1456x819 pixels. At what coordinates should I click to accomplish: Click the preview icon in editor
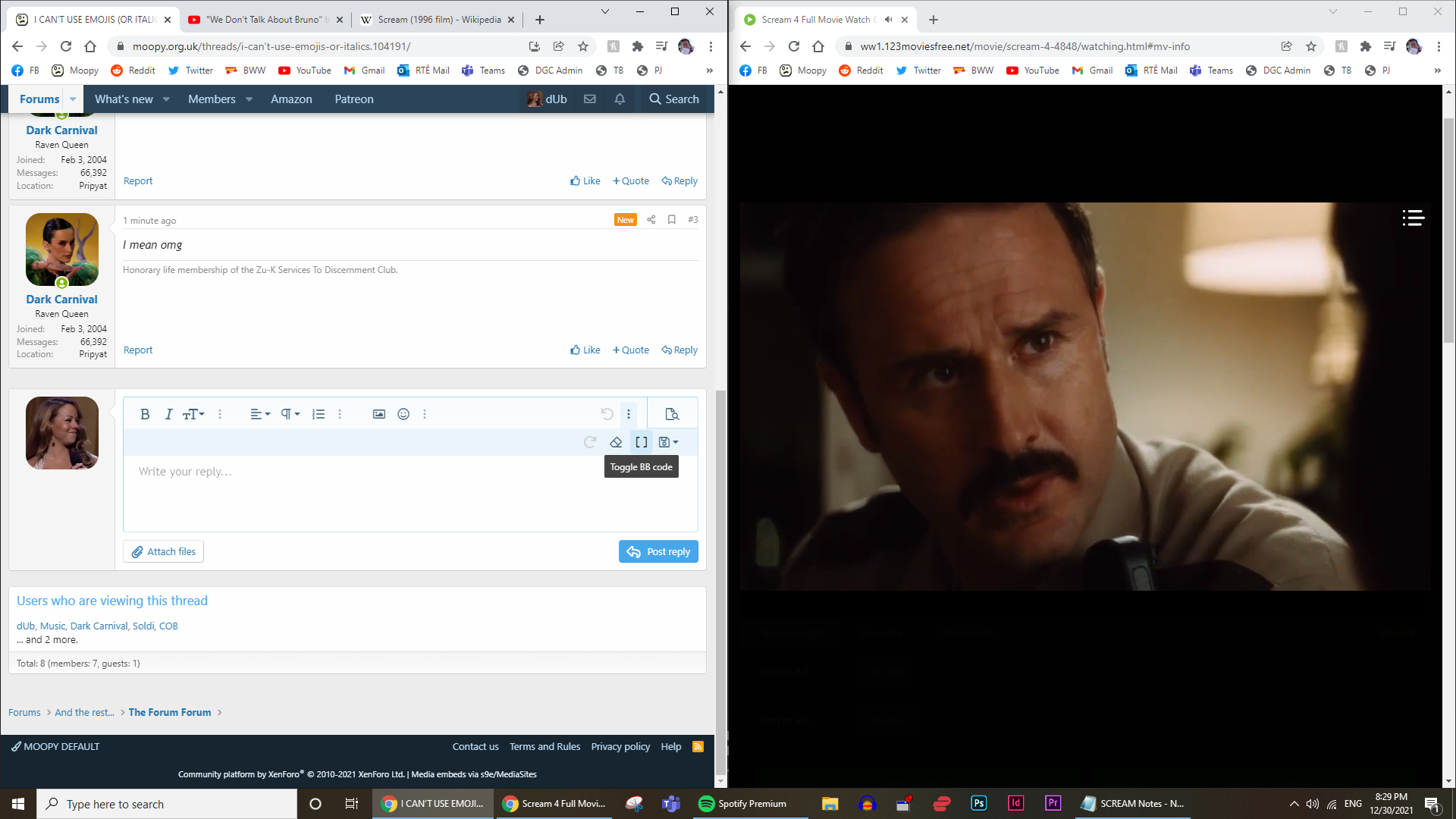672,414
